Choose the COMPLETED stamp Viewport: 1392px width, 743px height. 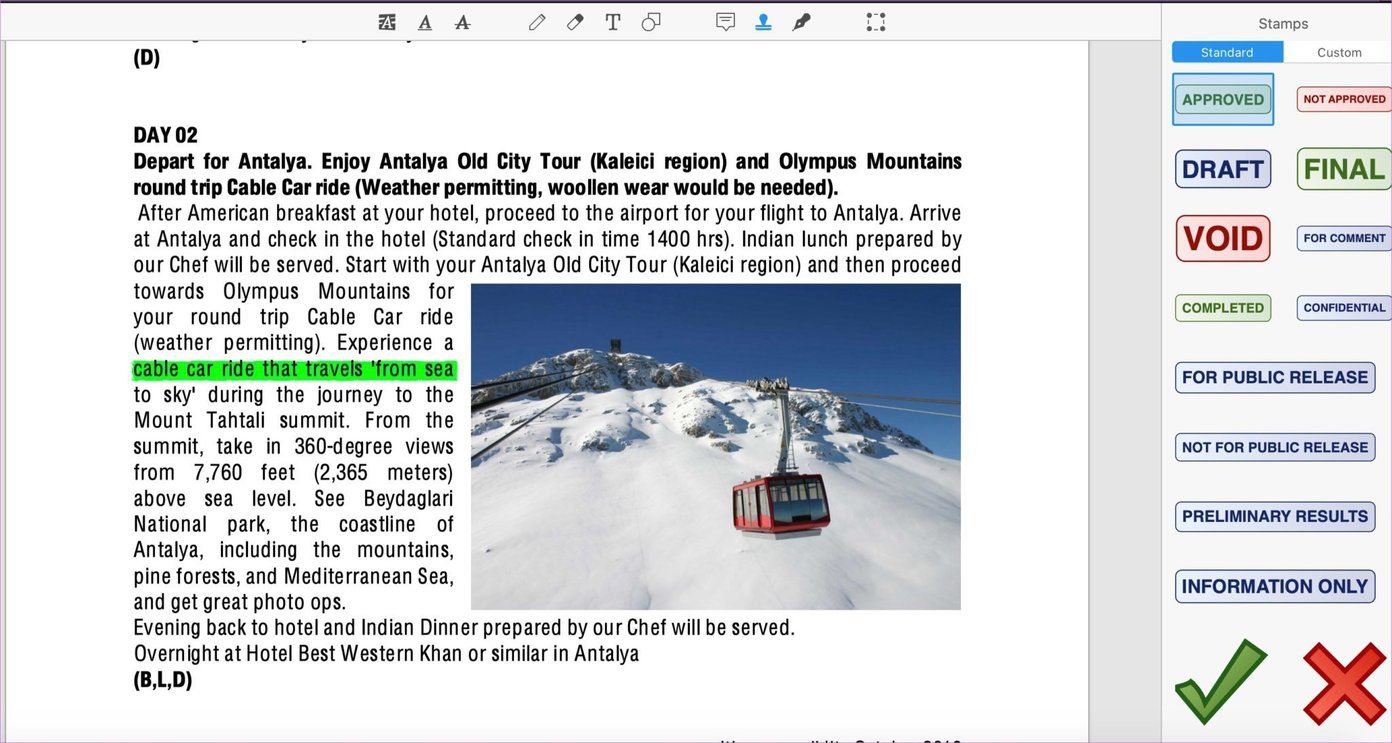pos(1223,308)
